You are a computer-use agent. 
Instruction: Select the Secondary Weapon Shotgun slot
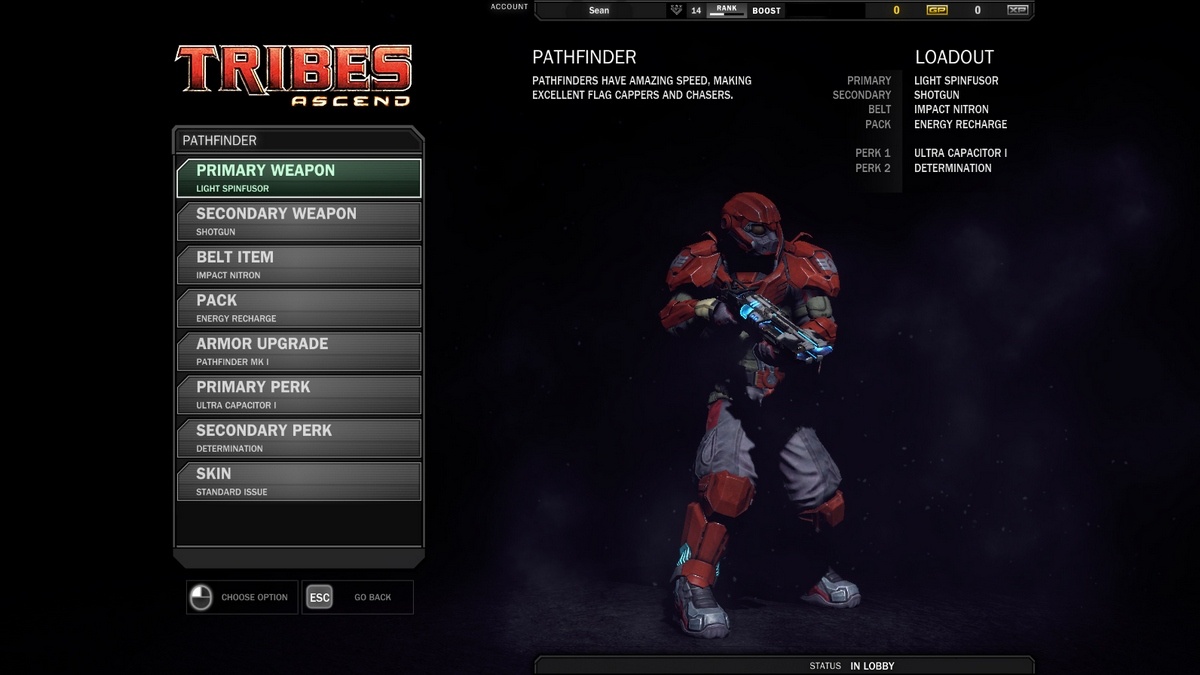click(x=299, y=221)
